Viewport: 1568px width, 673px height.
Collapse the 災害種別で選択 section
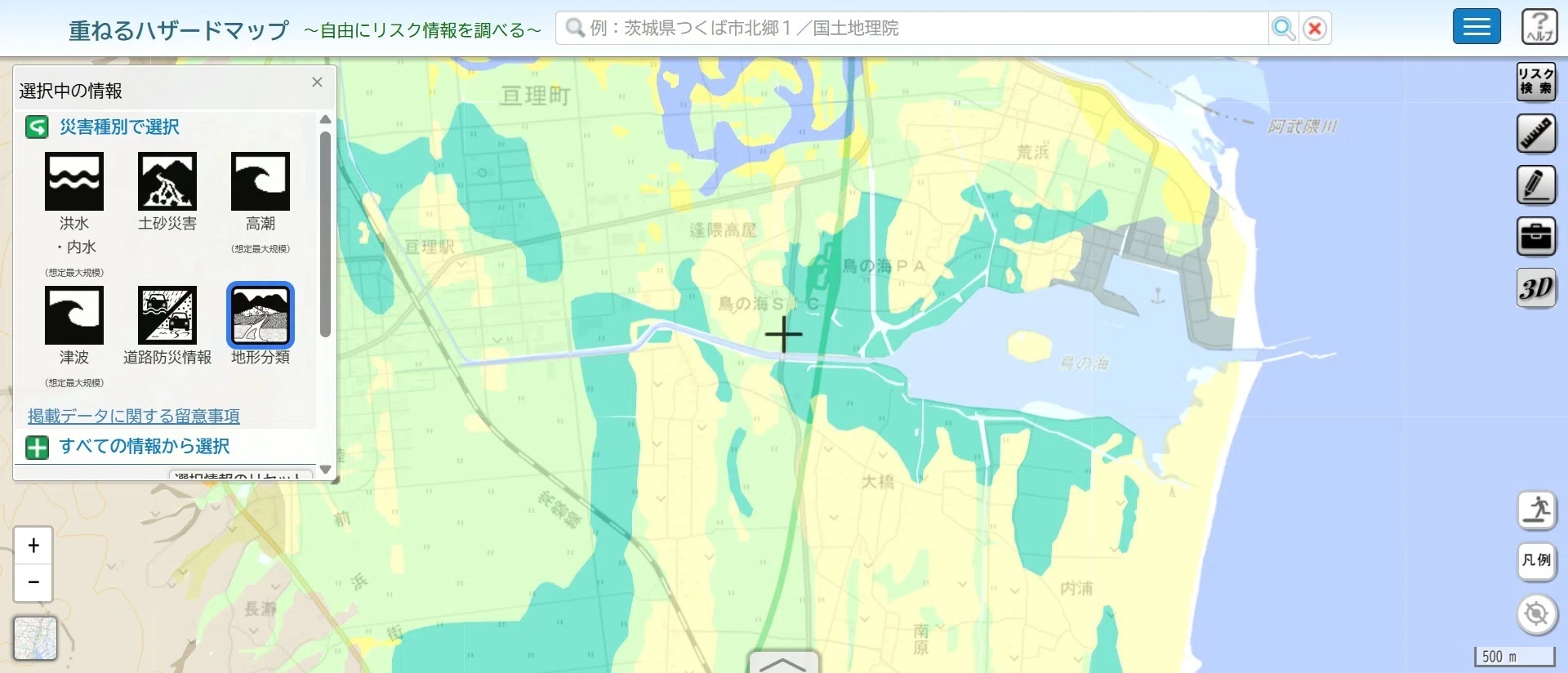click(37, 127)
